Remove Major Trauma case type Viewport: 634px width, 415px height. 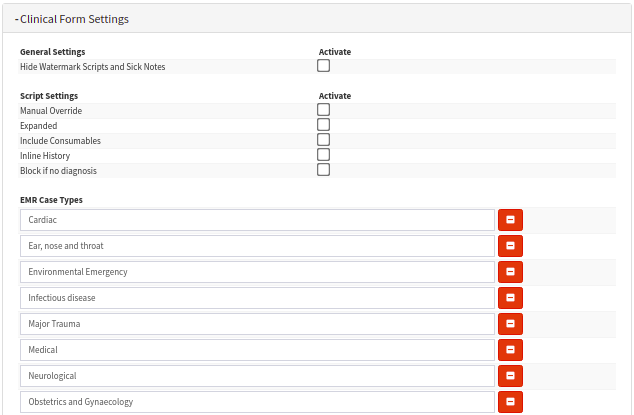point(510,324)
